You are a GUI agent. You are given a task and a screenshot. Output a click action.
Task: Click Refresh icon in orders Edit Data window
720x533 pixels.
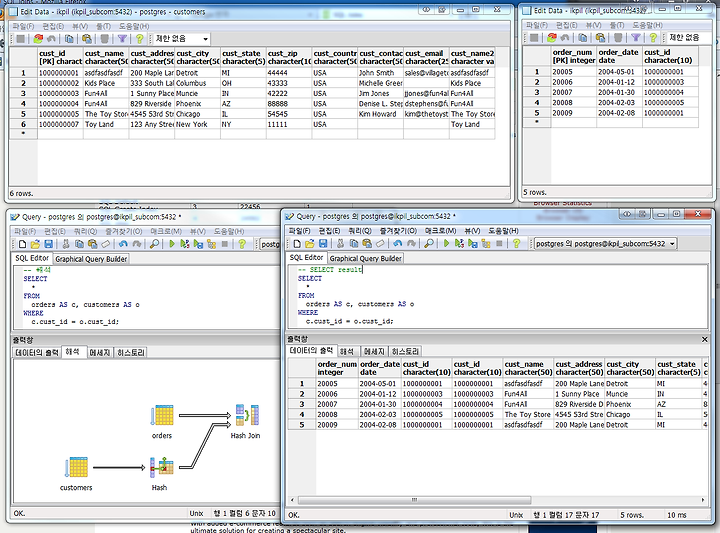coord(552,38)
